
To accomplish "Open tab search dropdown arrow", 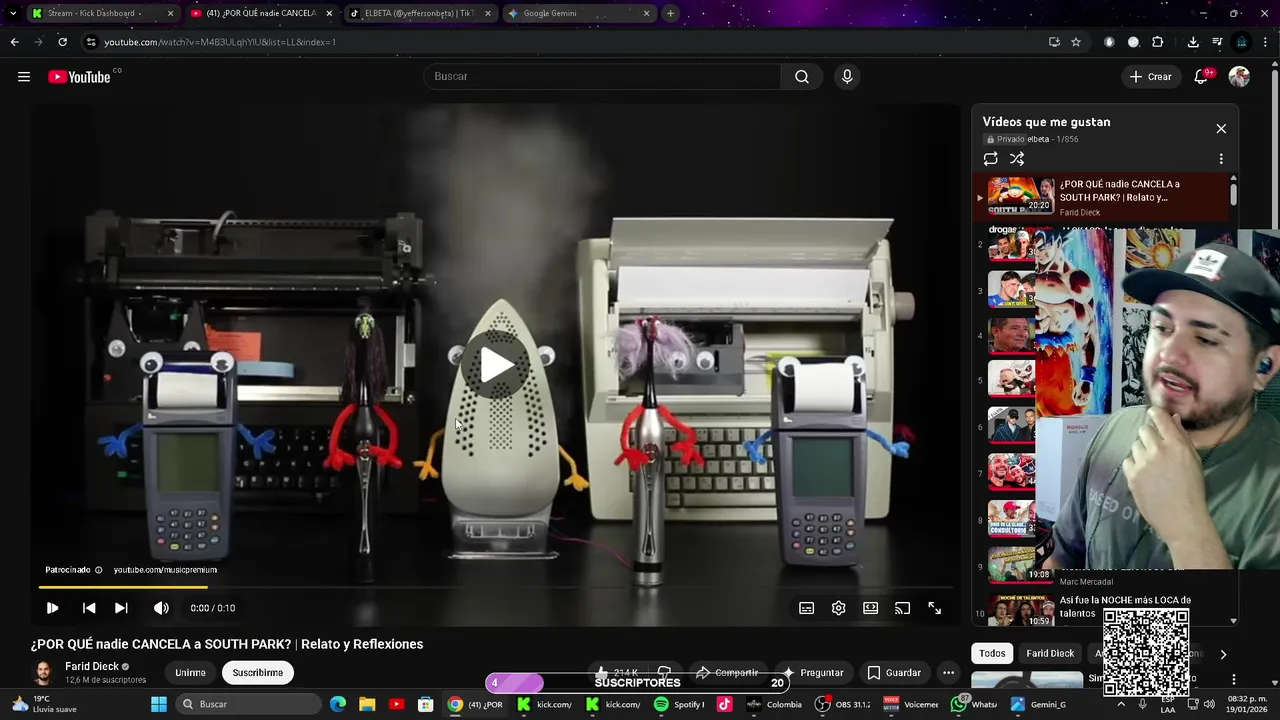I will pyautogui.click(x=12, y=13).
